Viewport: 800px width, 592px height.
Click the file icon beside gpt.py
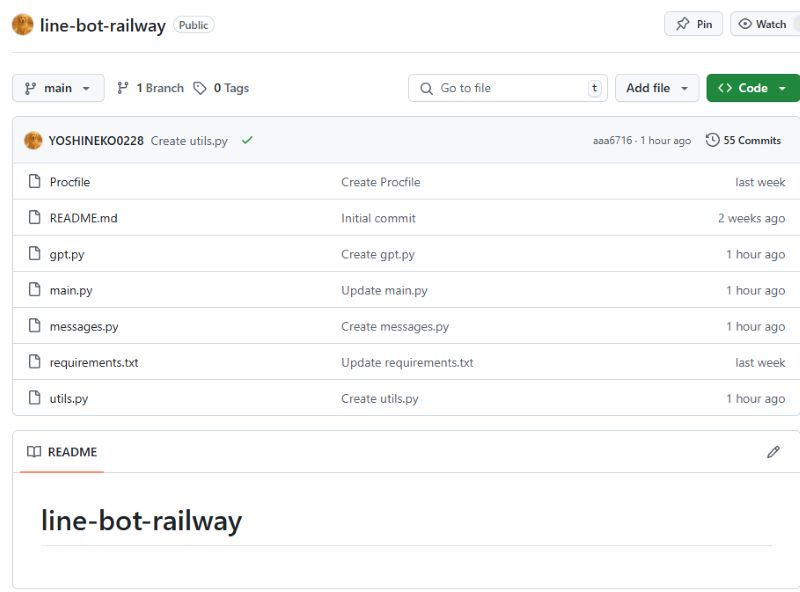point(35,253)
